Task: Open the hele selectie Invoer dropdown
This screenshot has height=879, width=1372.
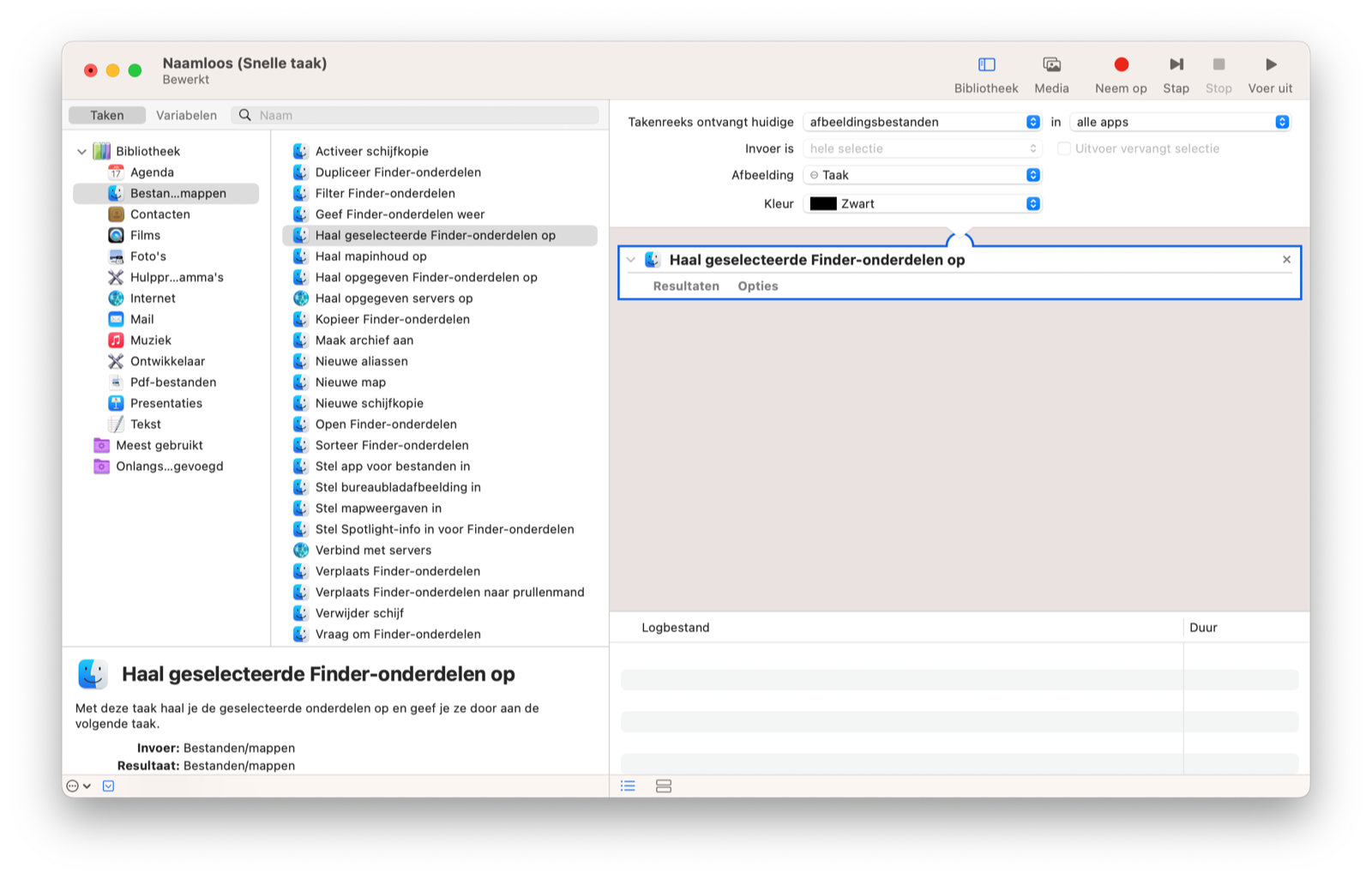Action: point(922,148)
